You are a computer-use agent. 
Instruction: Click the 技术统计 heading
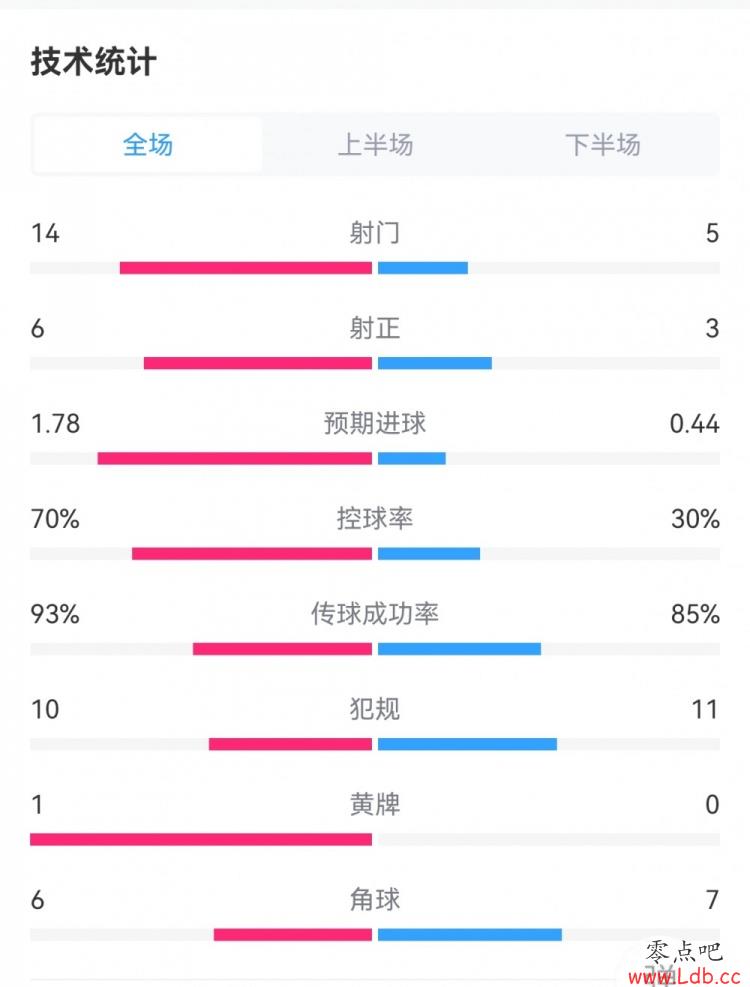[93, 62]
